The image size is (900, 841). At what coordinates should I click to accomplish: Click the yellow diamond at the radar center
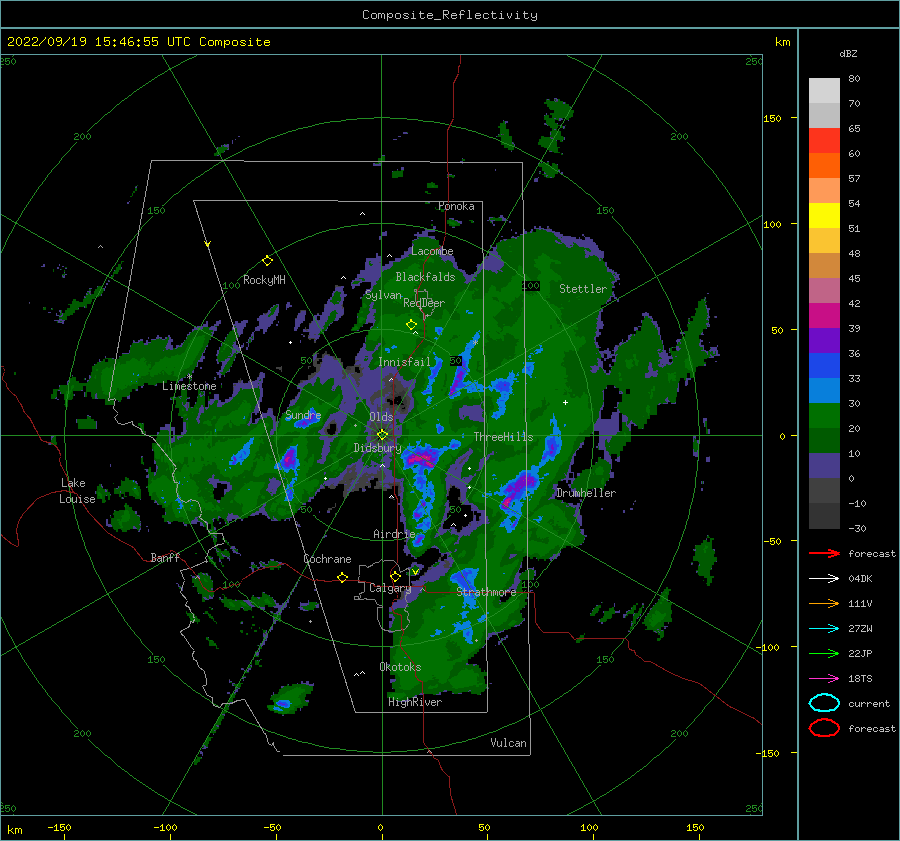382,435
